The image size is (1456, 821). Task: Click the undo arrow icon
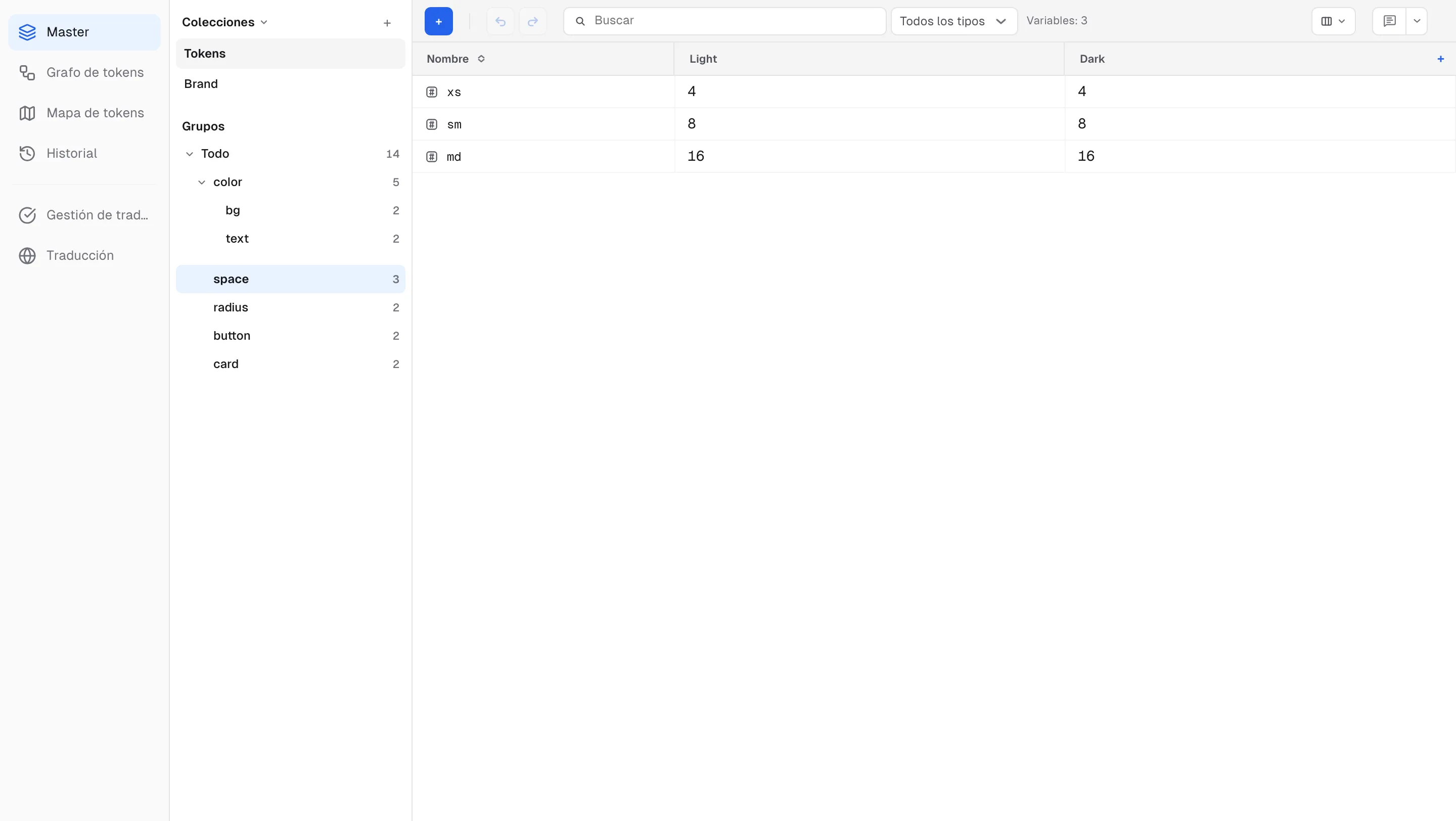pos(500,21)
